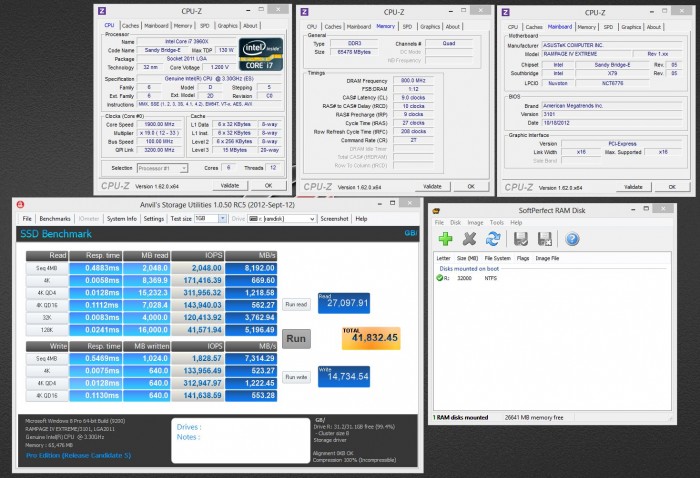Select the Memory tab in Memory tab CPU-Z window
The height and width of the screenshot is (478, 700).
click(385, 26)
